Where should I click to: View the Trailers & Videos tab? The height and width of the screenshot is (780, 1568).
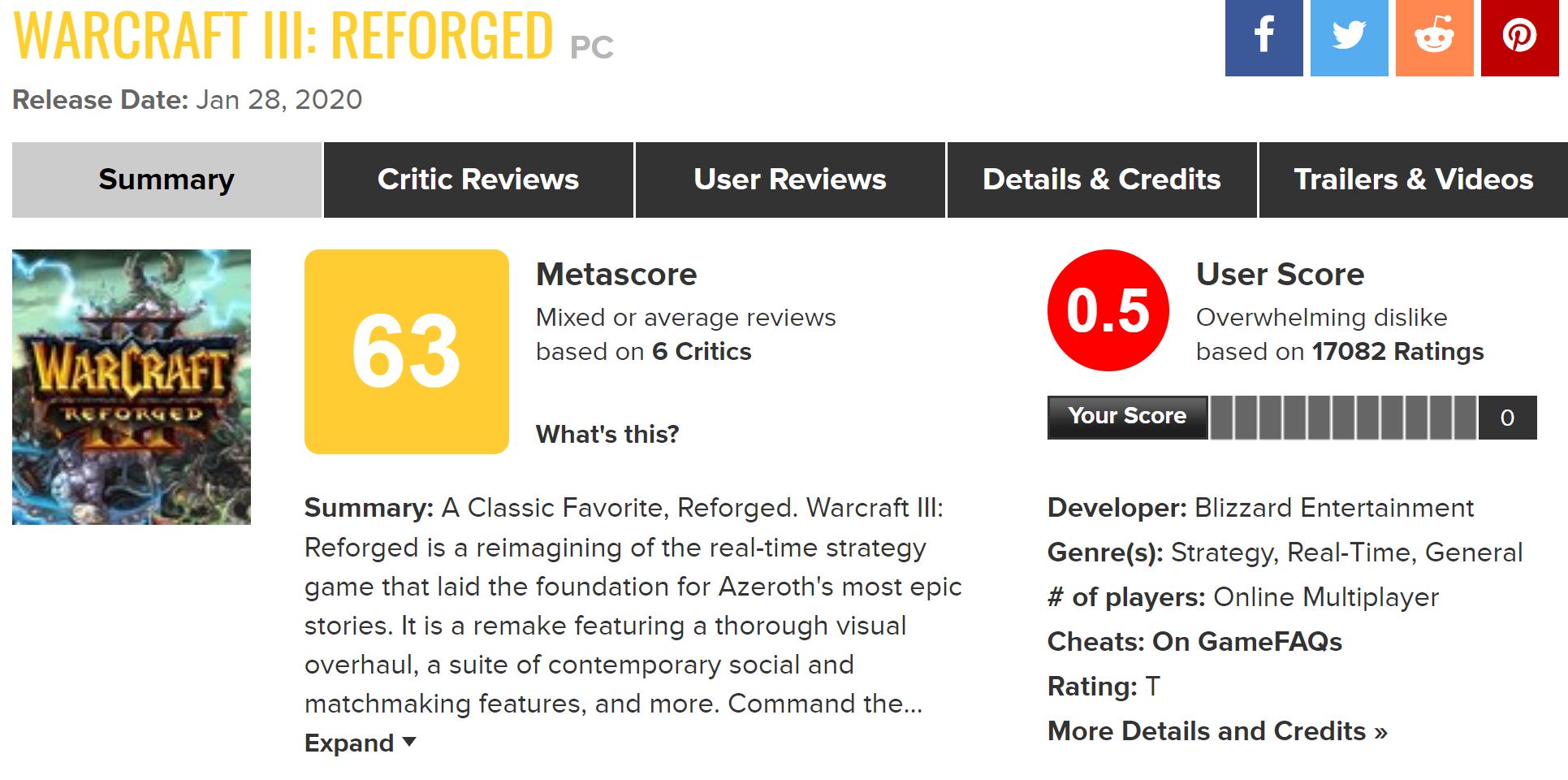1413,180
